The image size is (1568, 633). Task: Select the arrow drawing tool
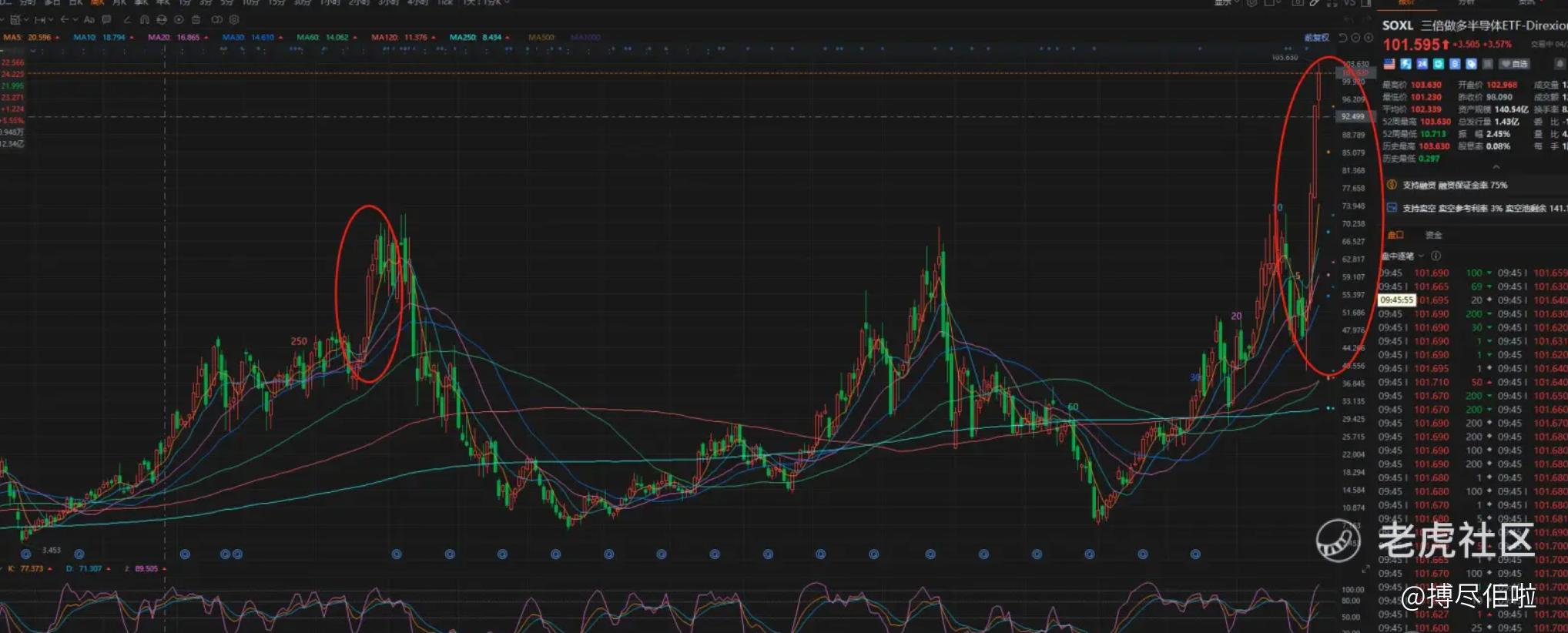(65, 19)
